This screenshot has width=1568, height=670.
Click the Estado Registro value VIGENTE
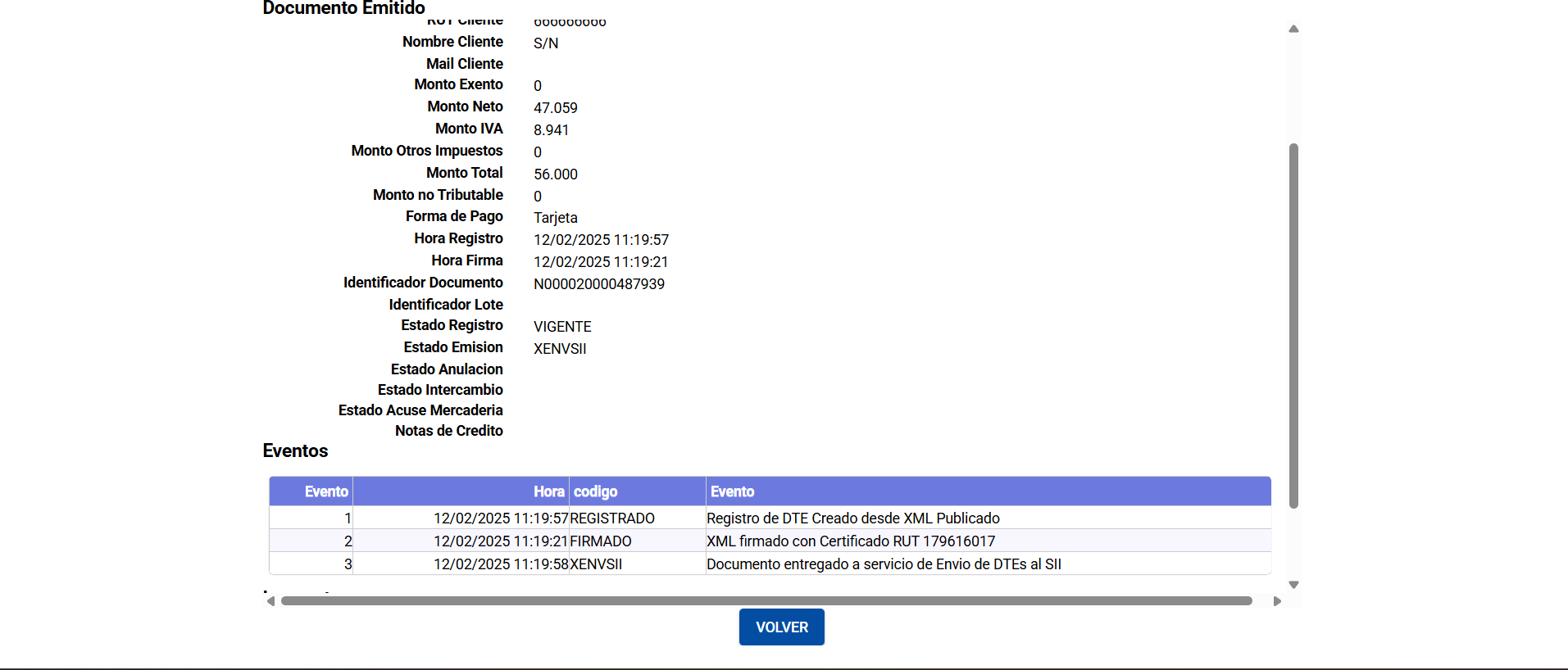tap(562, 327)
